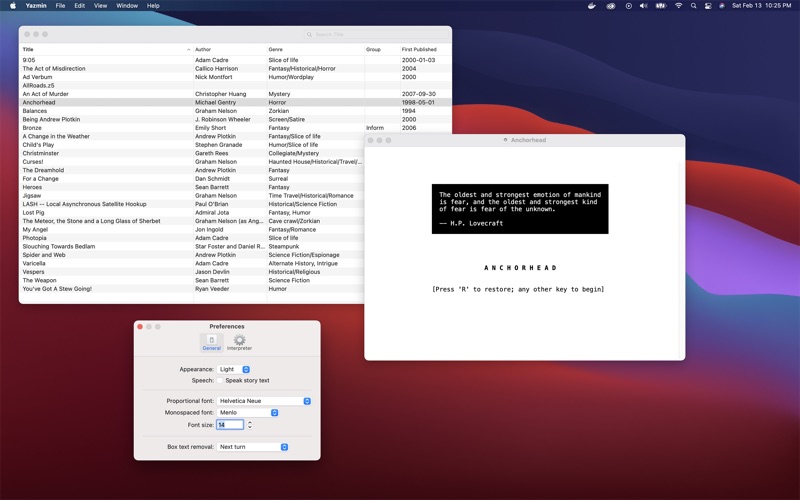Viewport: 800px width, 500px height.
Task: Click the Wi-Fi status icon
Action: pos(678,6)
